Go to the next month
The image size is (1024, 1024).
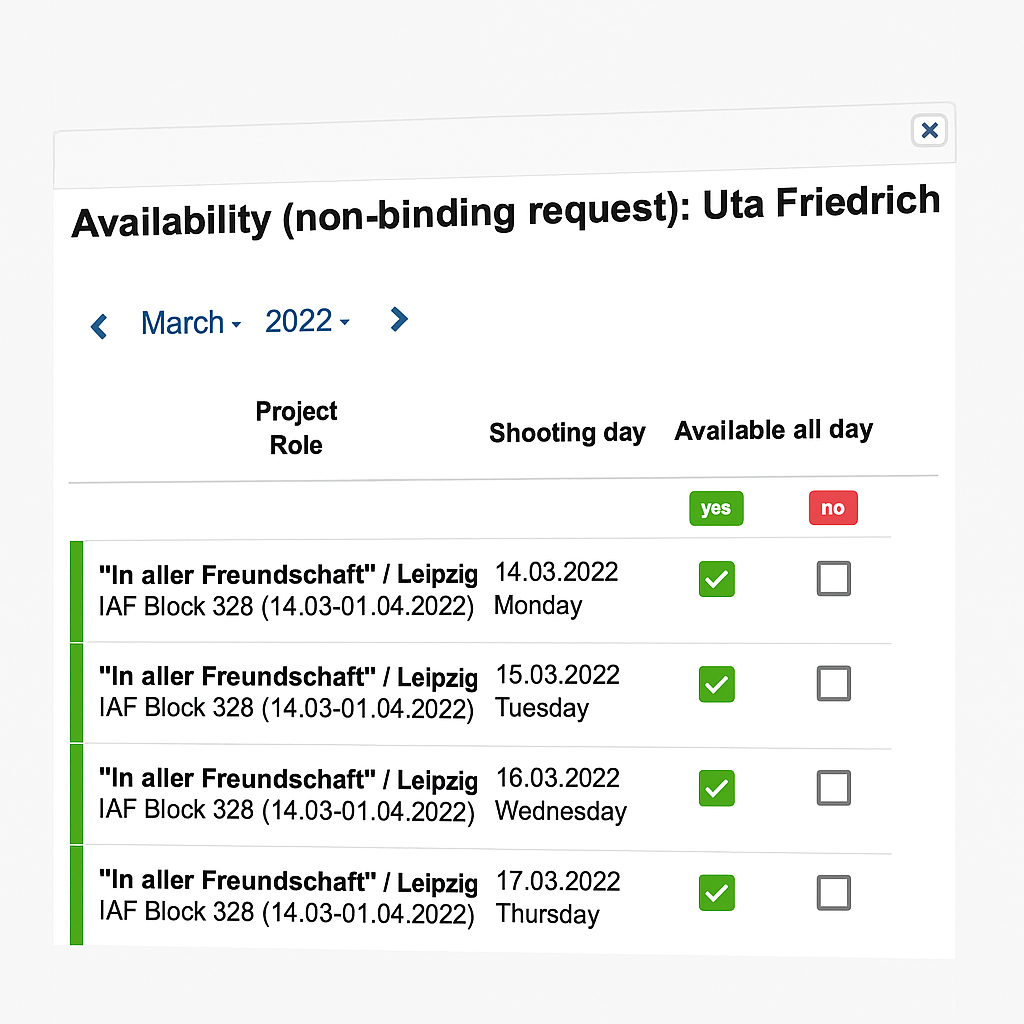(x=398, y=319)
